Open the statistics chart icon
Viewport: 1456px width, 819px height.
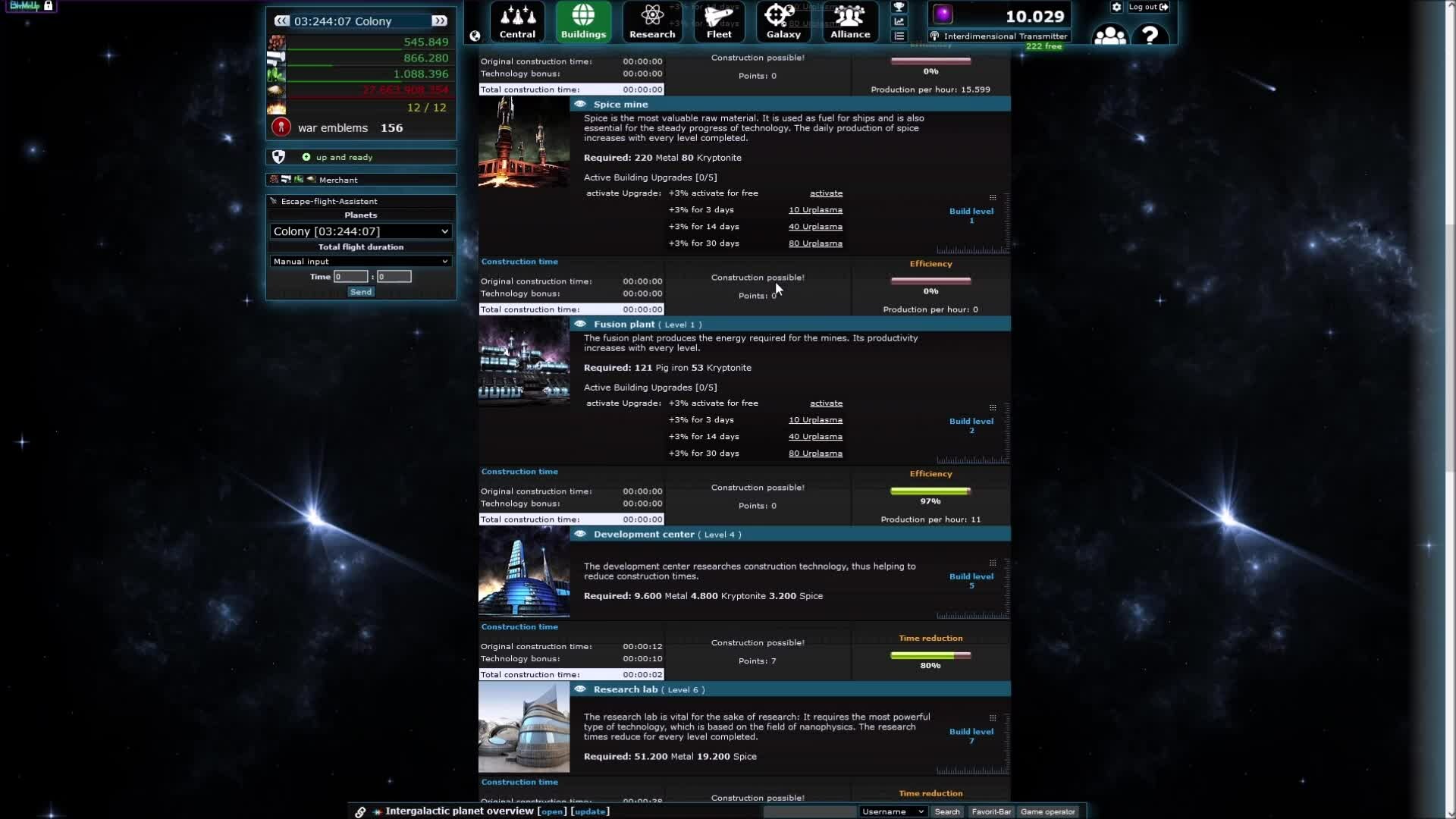899,21
